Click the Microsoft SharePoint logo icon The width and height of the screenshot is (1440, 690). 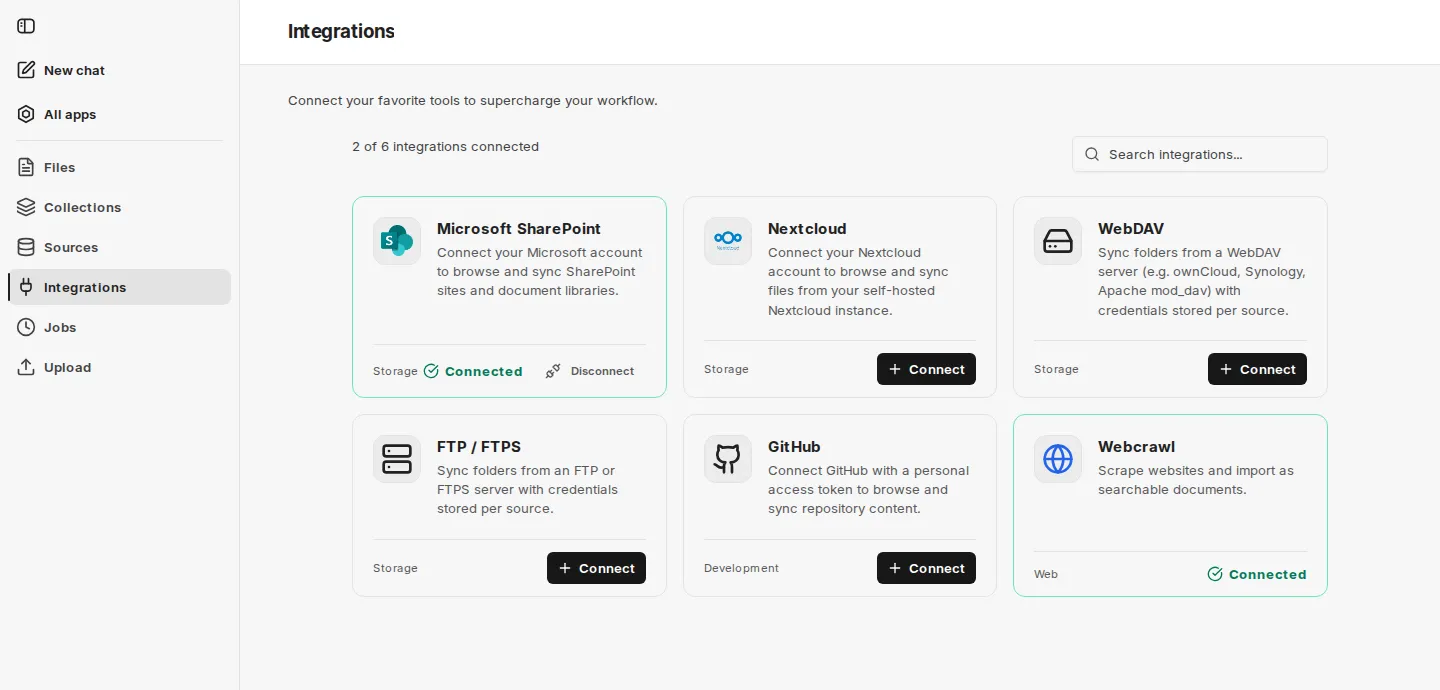(397, 241)
